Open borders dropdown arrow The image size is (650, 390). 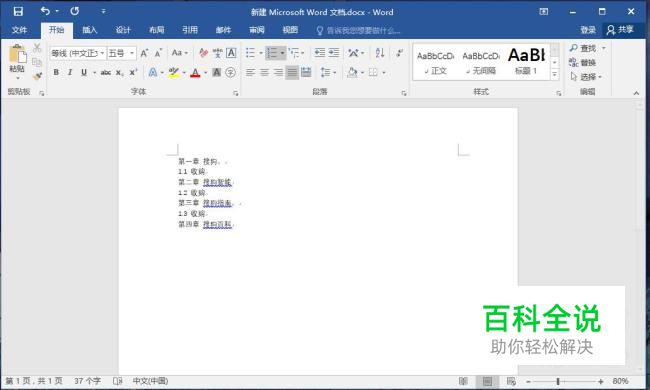(384, 73)
